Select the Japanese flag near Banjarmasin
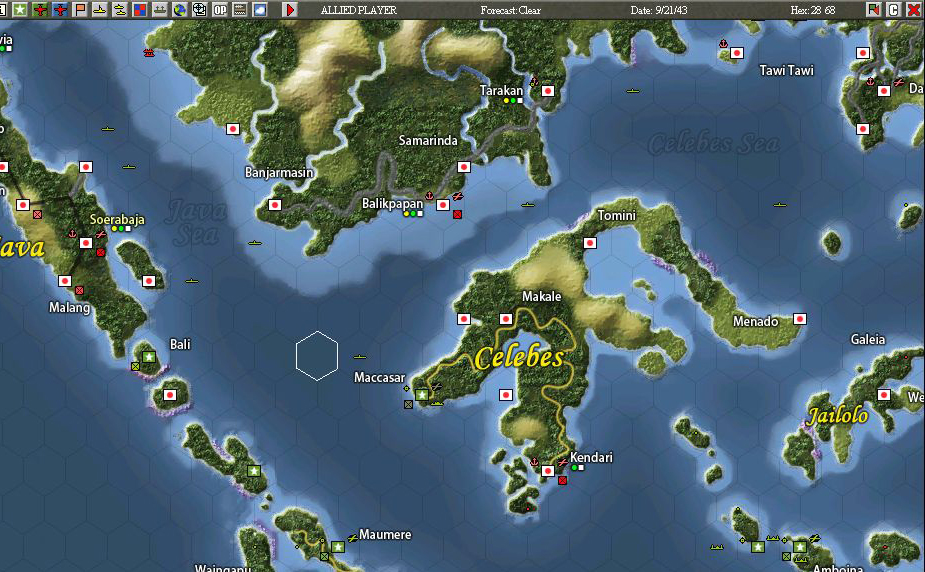 click(274, 205)
